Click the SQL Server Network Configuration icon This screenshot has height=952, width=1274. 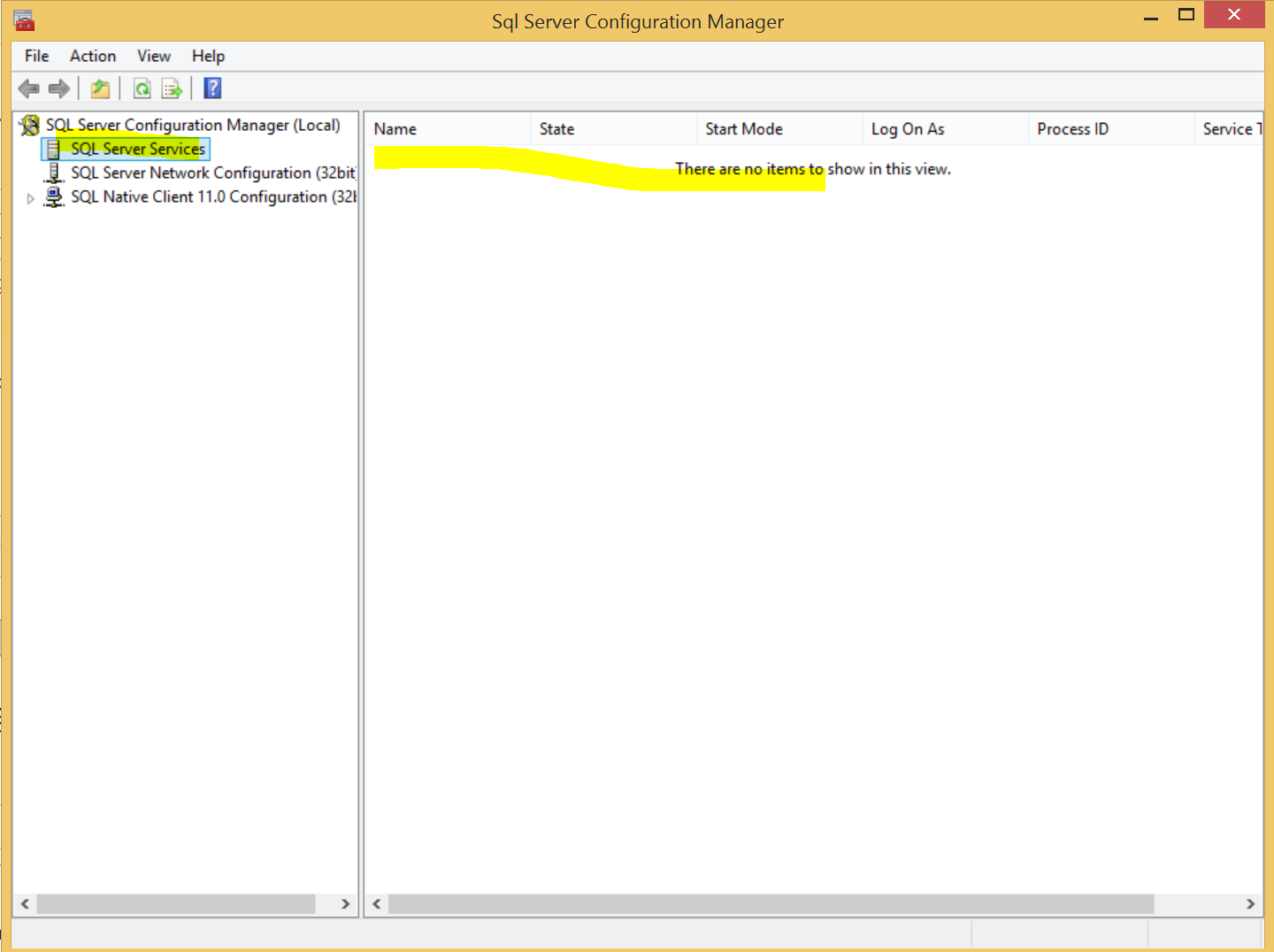(x=55, y=173)
